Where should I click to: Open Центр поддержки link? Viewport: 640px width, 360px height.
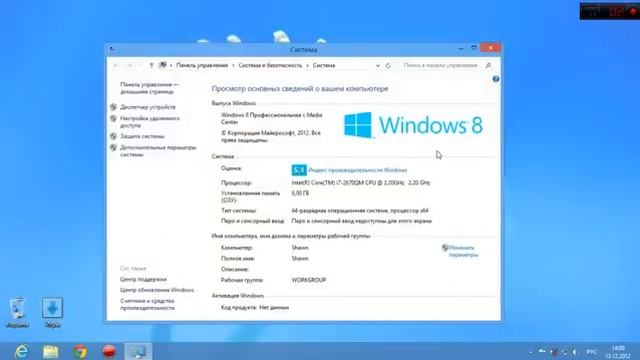(x=143, y=280)
